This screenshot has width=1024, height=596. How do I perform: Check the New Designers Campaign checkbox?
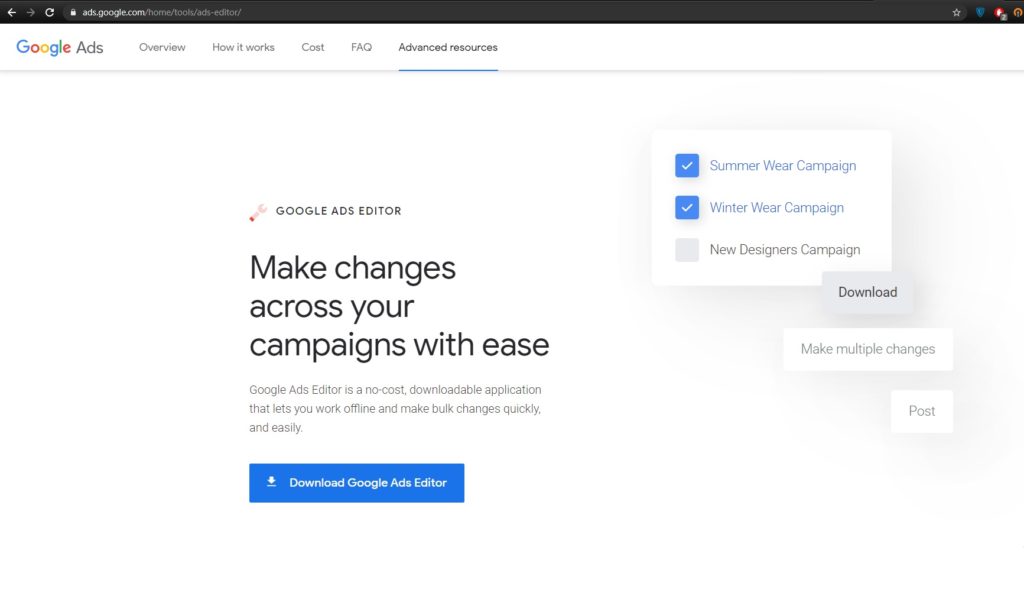tap(687, 249)
